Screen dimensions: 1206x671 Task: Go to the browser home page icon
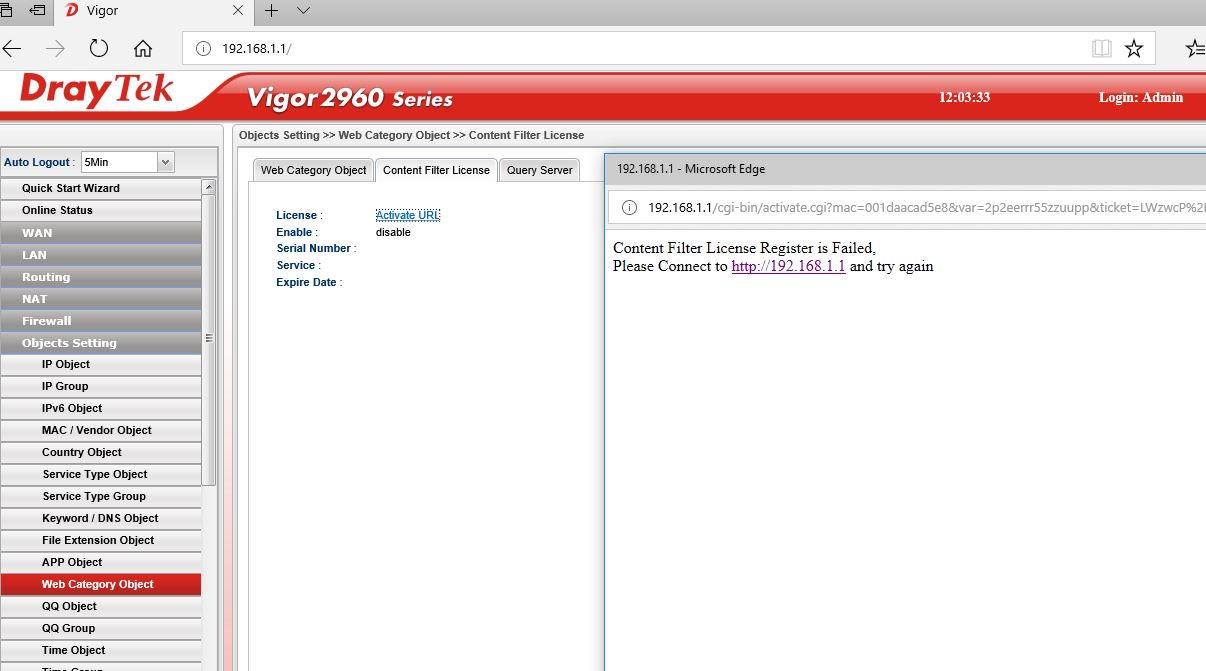pos(143,48)
